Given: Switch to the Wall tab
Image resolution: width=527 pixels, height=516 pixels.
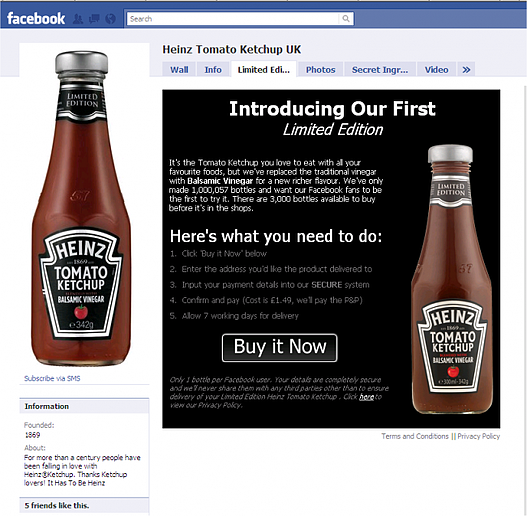Looking at the screenshot, I should coord(179,70).
